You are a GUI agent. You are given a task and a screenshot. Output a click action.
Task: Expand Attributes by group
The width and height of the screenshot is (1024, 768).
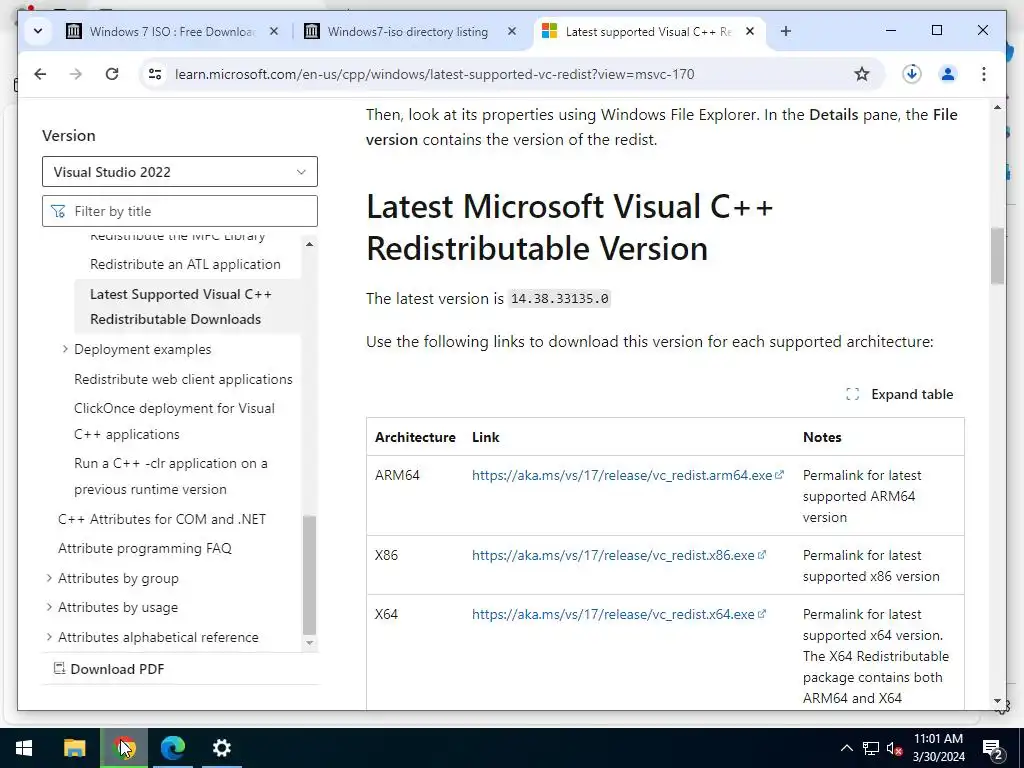(x=49, y=578)
